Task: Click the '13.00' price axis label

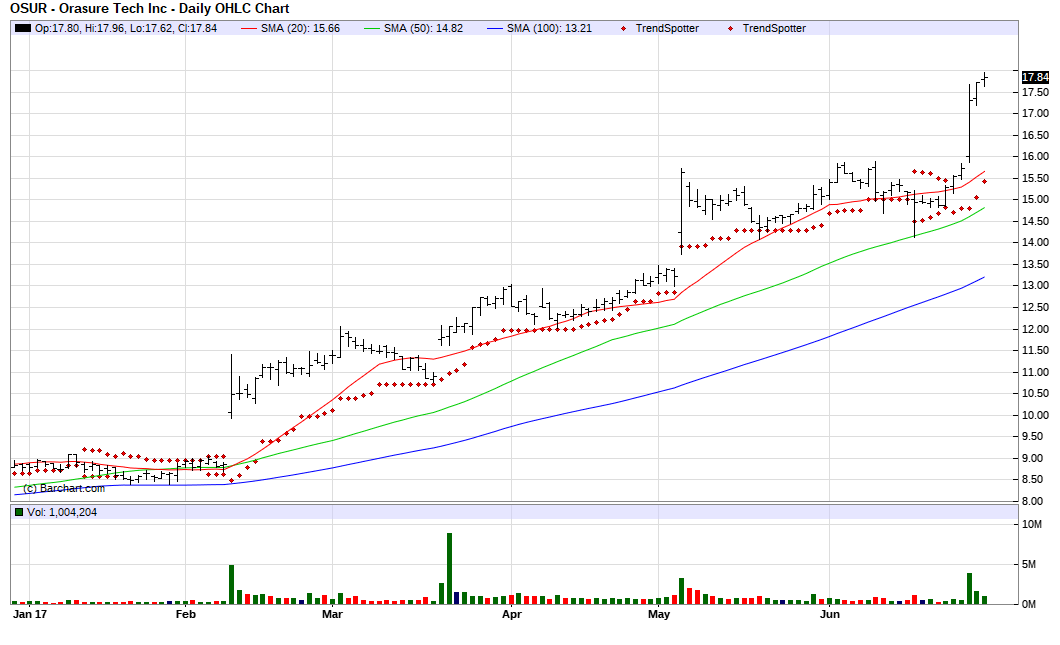Action: coord(1035,285)
